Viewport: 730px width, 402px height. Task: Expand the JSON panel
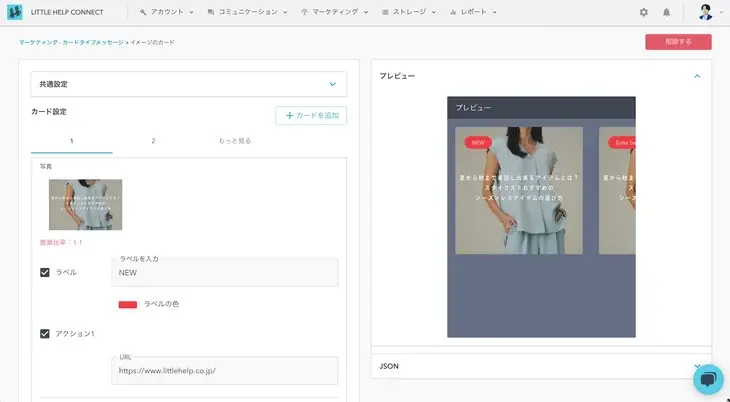tap(697, 366)
